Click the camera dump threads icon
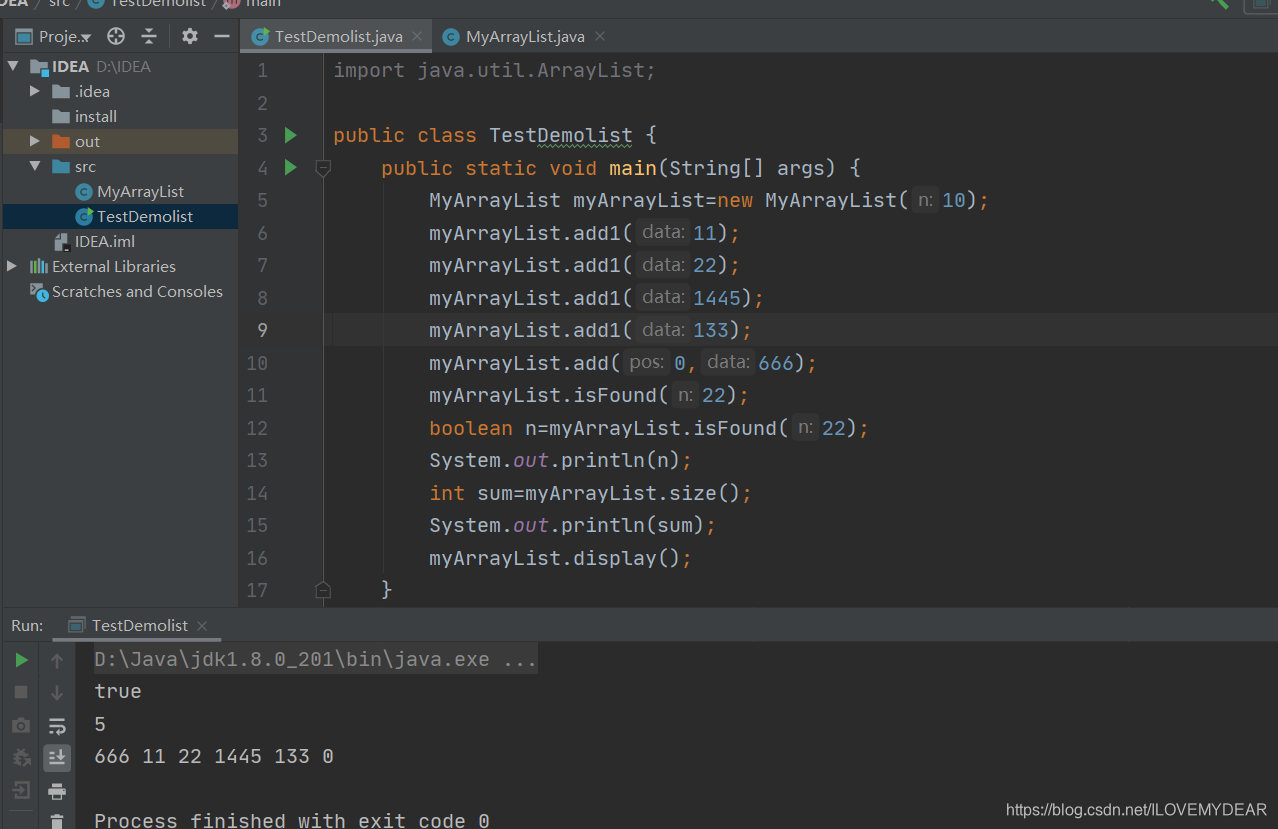1278x829 pixels. point(21,725)
